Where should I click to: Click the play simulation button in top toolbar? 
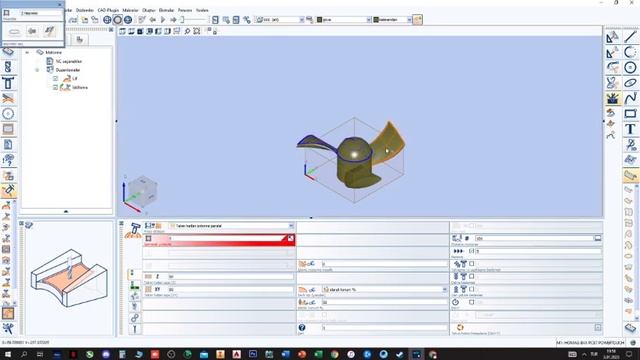pos(162,20)
